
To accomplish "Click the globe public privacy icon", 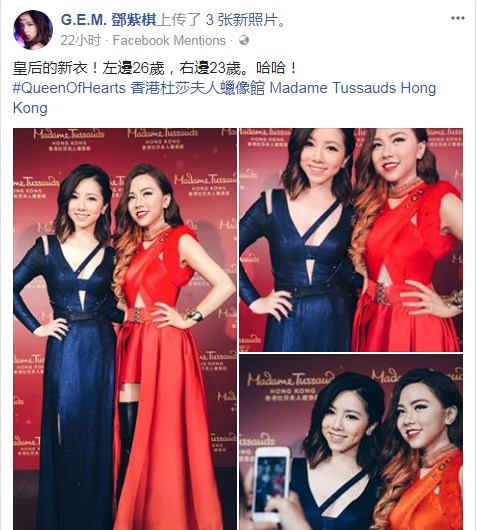I will (x=244, y=40).
